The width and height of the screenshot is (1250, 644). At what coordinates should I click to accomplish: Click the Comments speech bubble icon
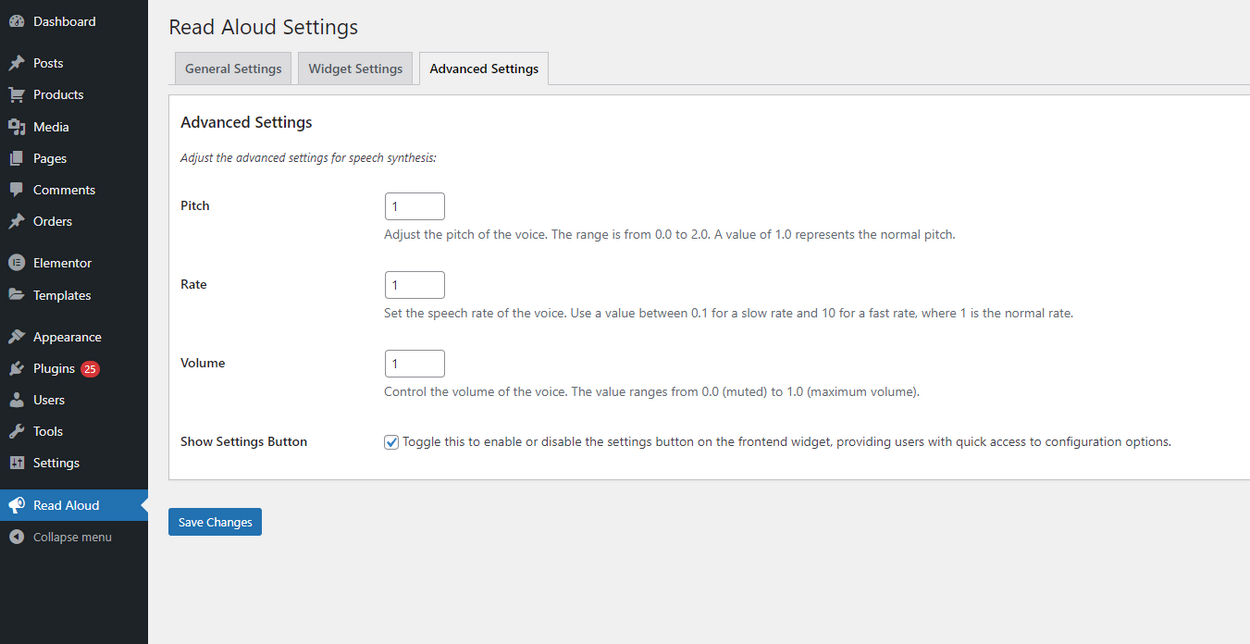pyautogui.click(x=16, y=190)
